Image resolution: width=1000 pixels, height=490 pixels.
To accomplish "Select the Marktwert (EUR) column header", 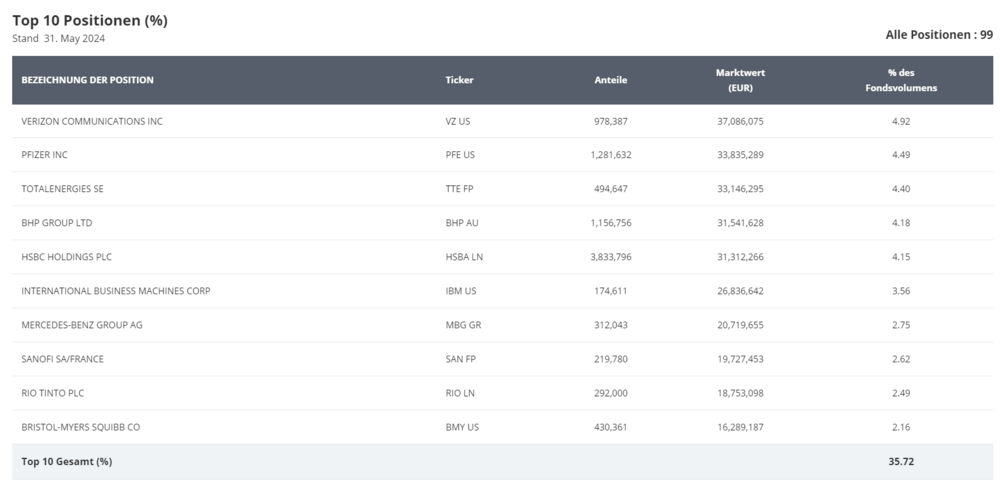I will [x=740, y=80].
